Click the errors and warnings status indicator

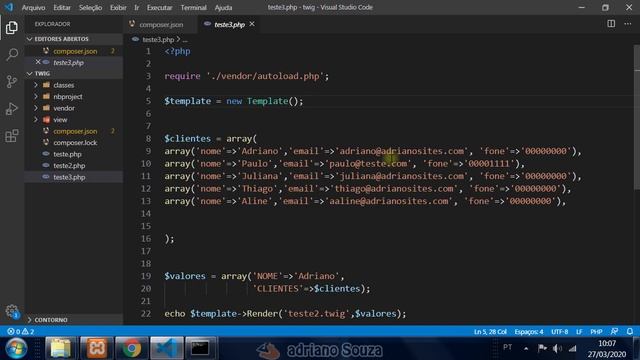pyautogui.click(x=20, y=331)
